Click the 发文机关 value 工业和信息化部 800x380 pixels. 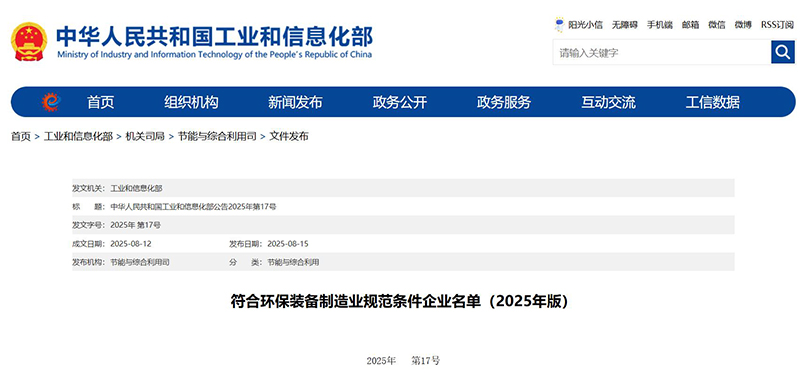click(x=136, y=188)
